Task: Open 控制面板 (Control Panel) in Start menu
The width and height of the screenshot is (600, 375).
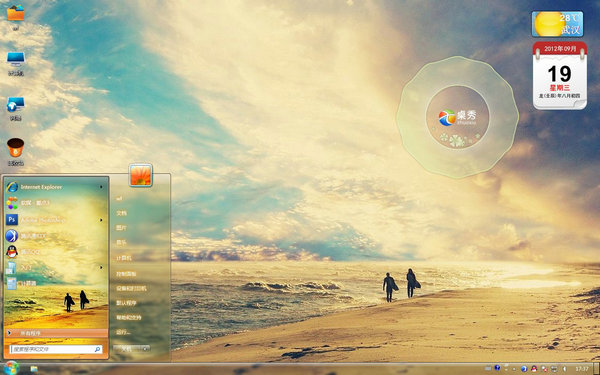Action: click(126, 274)
